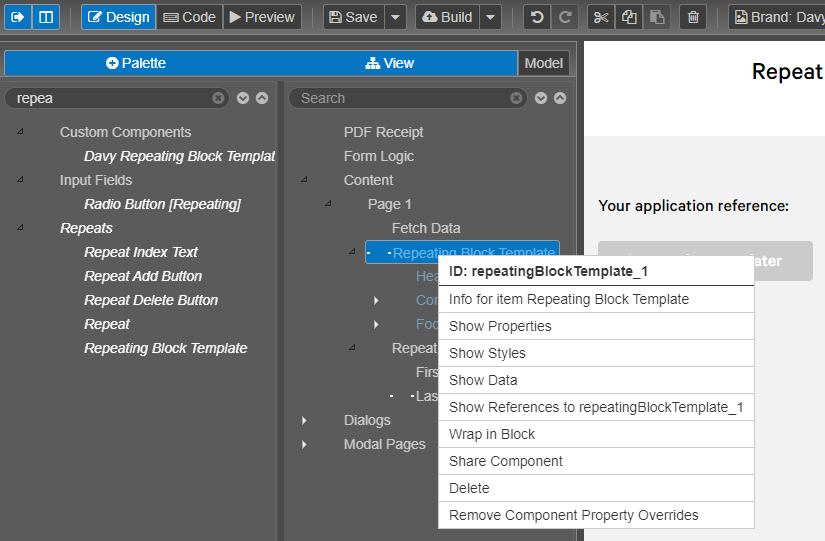
Task: Click the Undo icon
Action: pos(537,17)
